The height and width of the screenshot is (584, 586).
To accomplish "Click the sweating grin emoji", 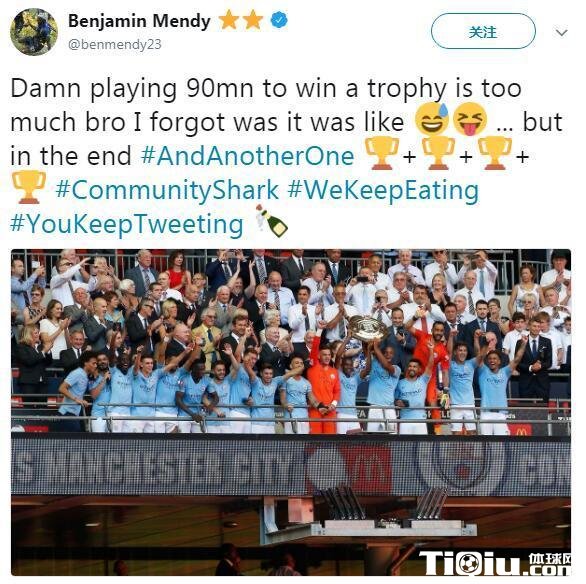I will pyautogui.click(x=432, y=120).
